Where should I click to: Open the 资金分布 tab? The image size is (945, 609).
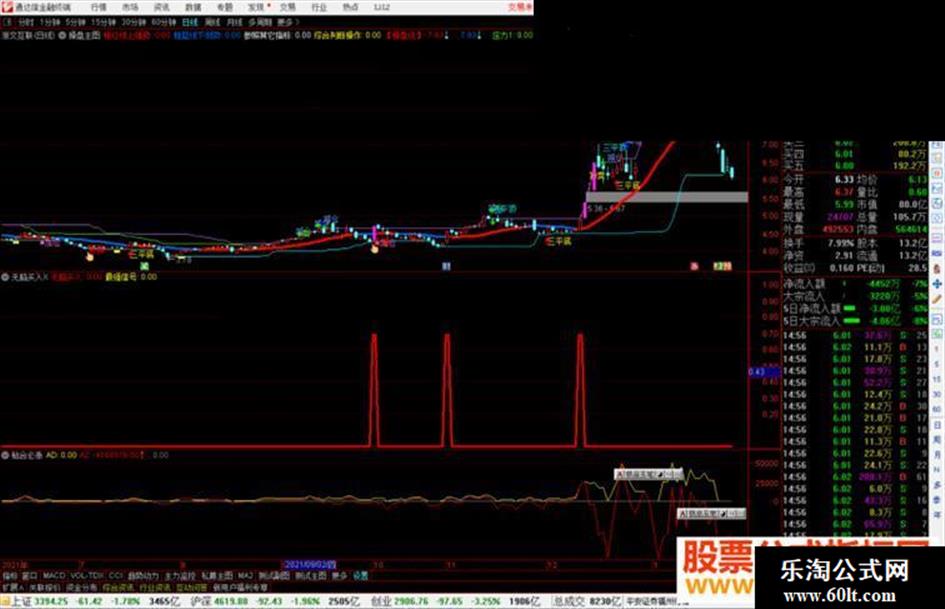[x=82, y=587]
